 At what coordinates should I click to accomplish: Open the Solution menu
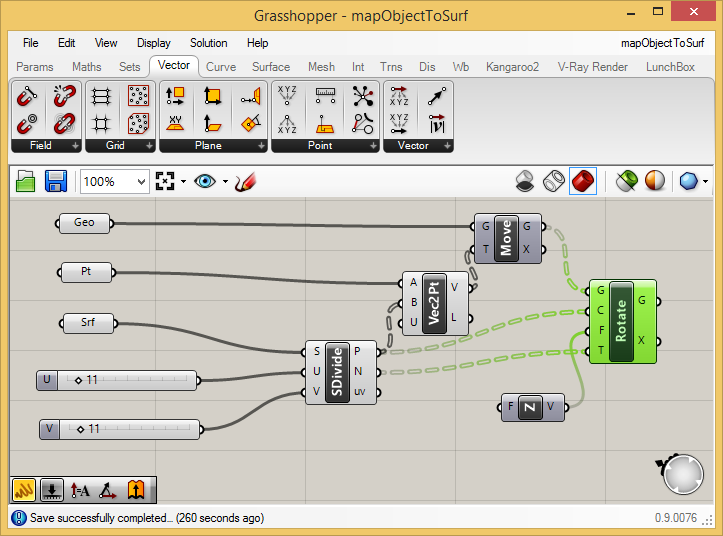point(208,43)
